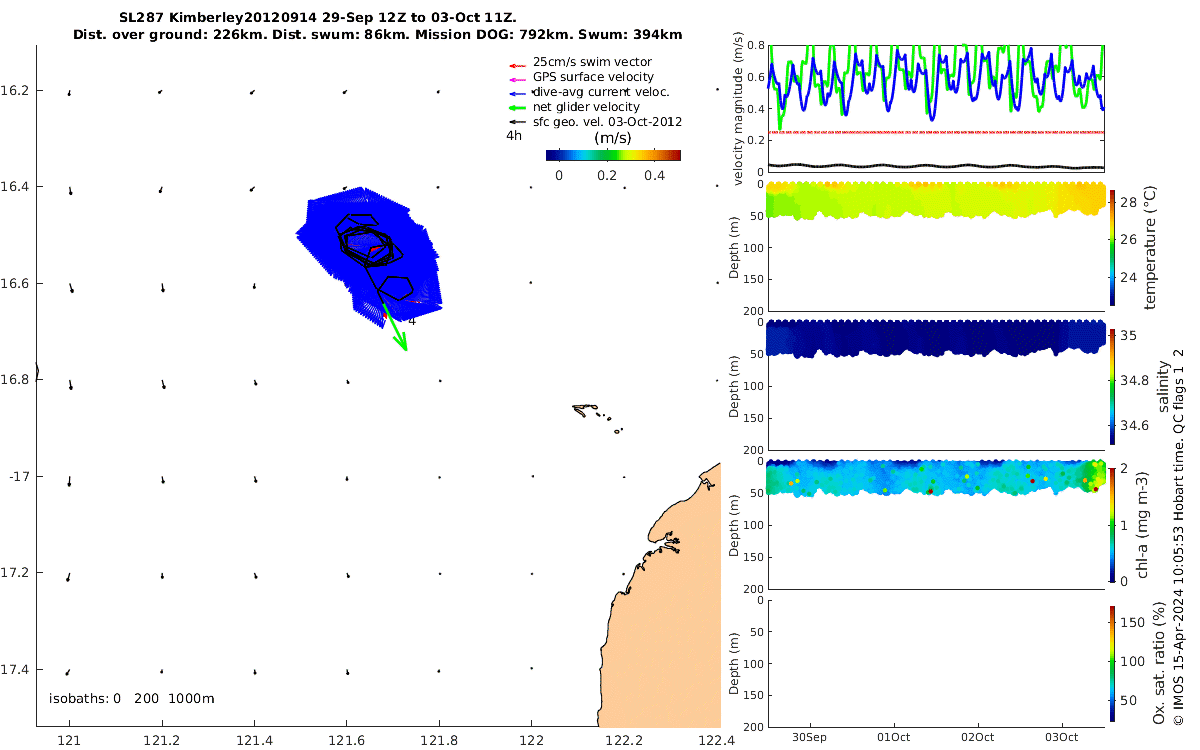Click the salinity colorbar
1200x750 pixels.
click(1112, 386)
